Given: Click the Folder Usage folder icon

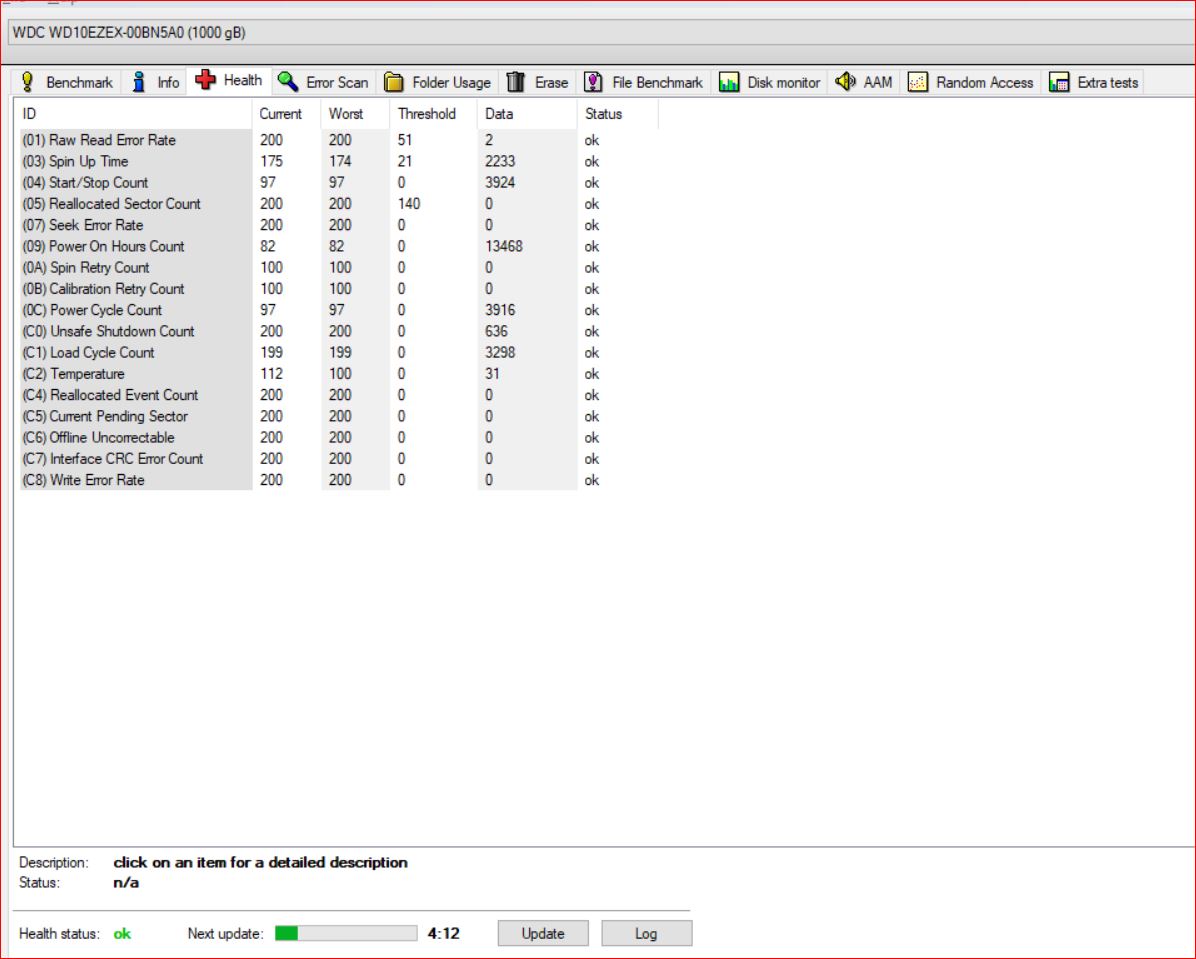Looking at the screenshot, I should 395,82.
